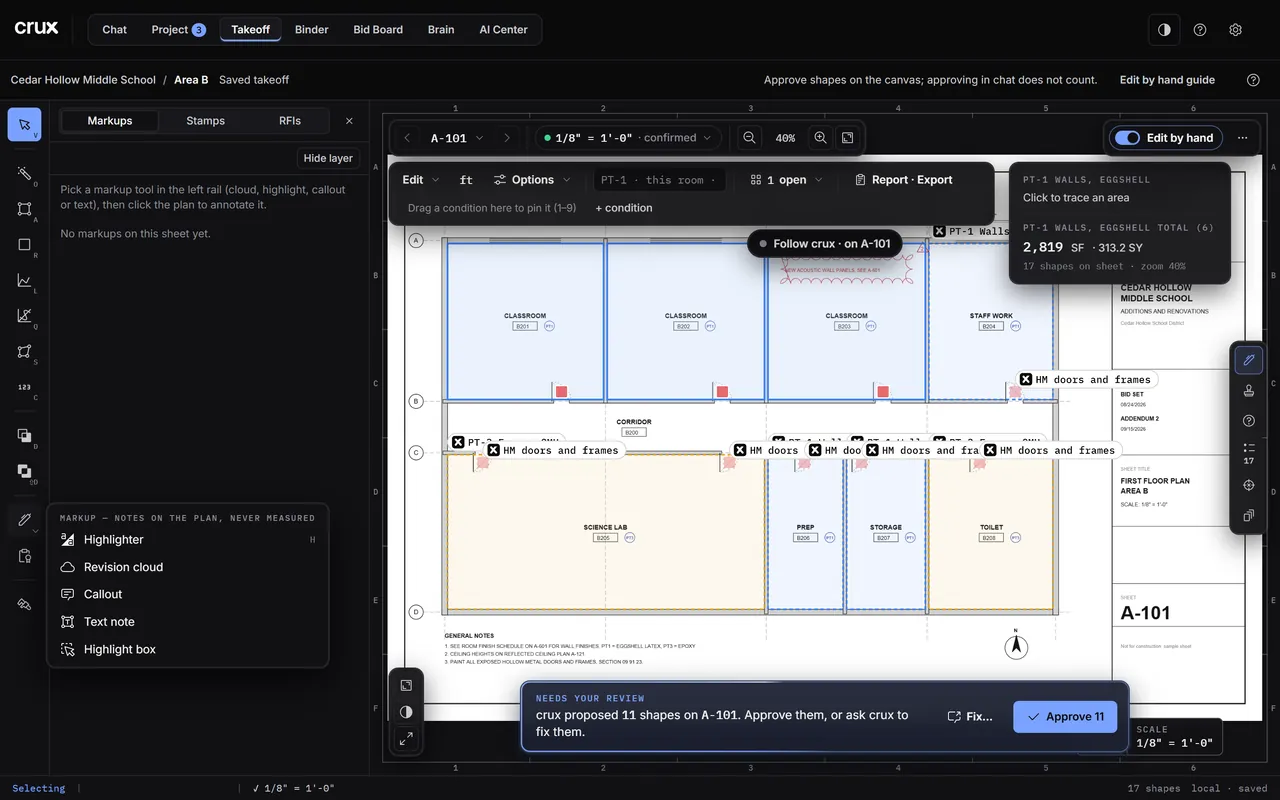1280x800 pixels.
Task: Click the pen icon in the right rail
Action: (x=1248, y=359)
